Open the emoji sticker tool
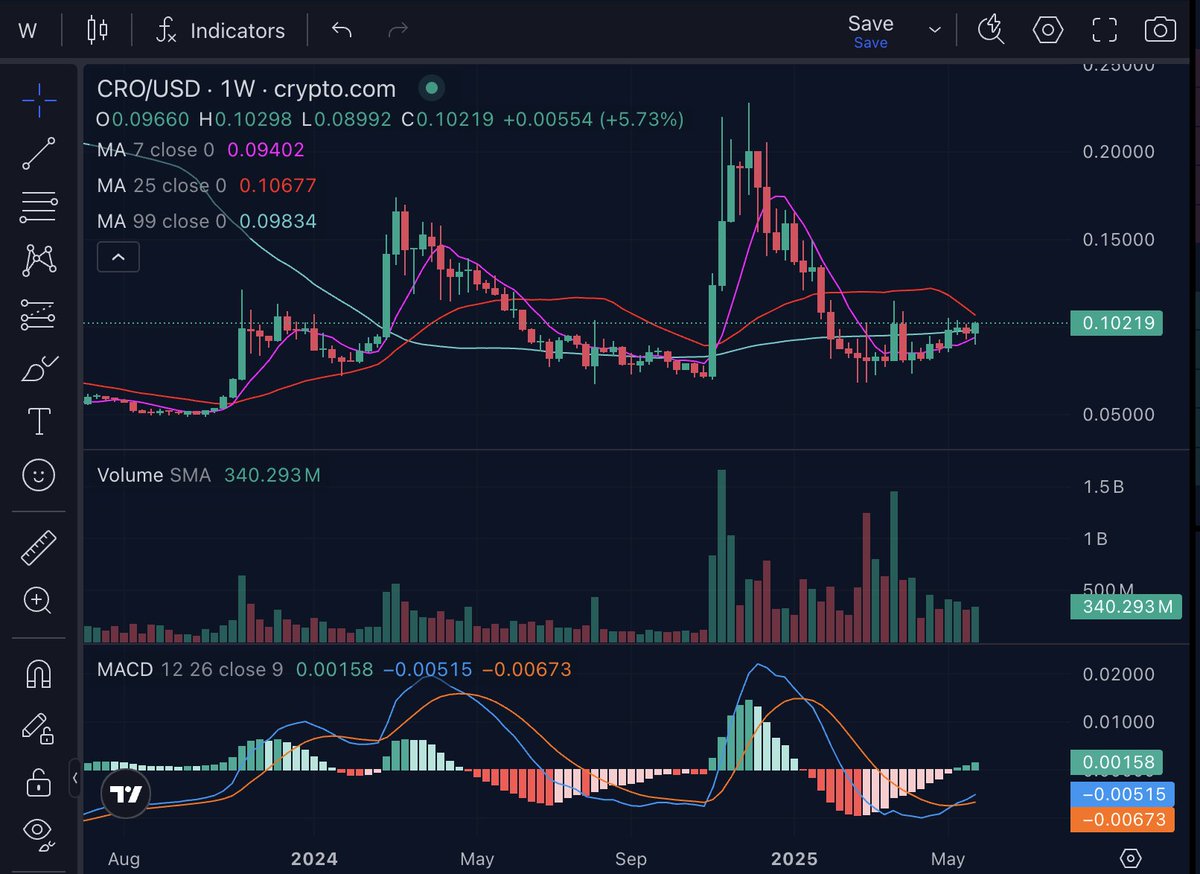1200x874 pixels. pyautogui.click(x=38, y=475)
